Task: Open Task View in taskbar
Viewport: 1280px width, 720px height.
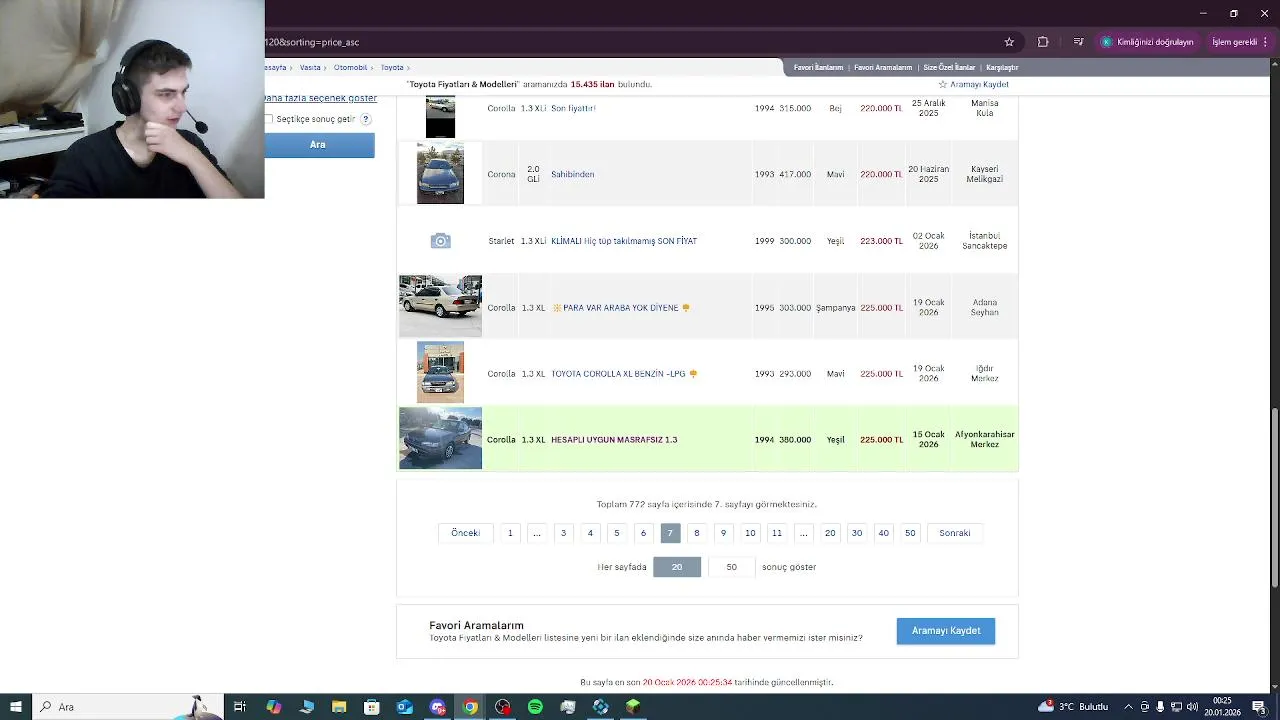Action: coord(240,707)
